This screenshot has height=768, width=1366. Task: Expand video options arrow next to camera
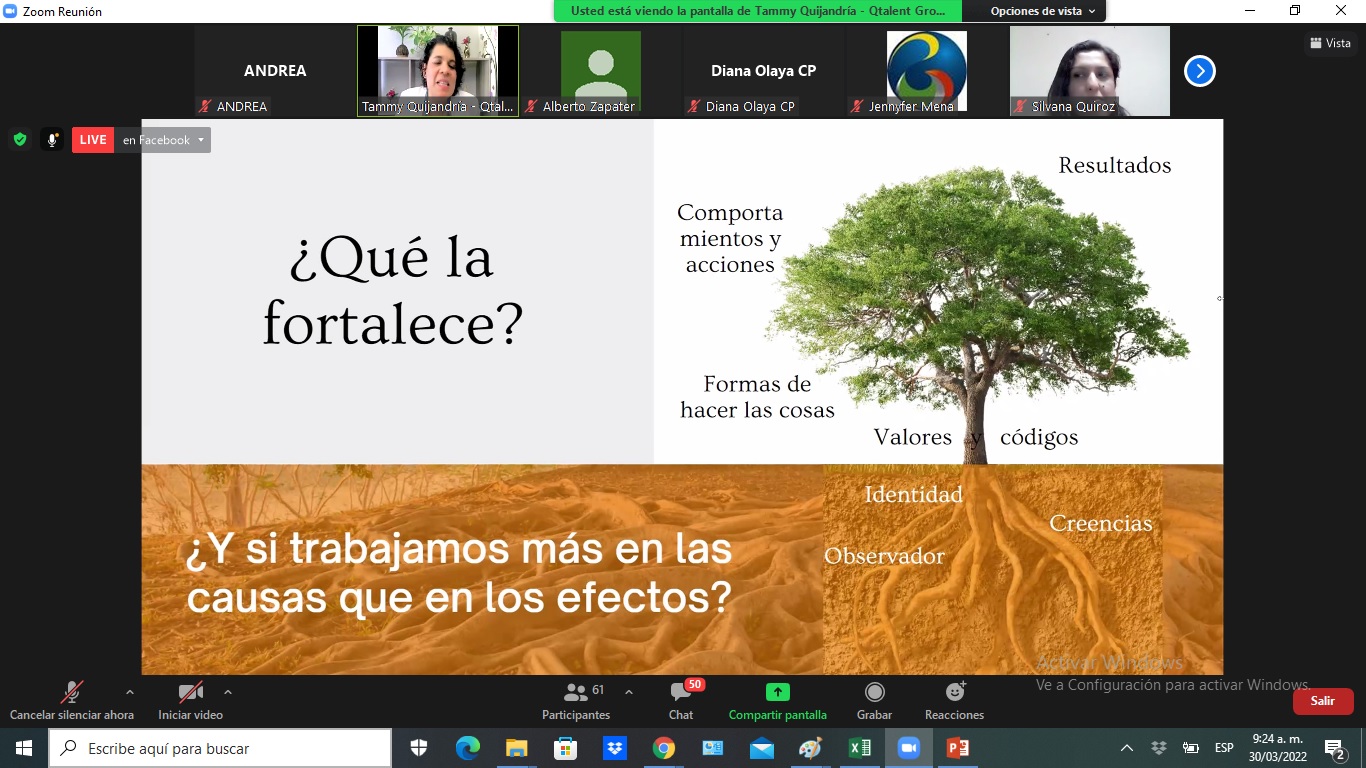coord(228,692)
